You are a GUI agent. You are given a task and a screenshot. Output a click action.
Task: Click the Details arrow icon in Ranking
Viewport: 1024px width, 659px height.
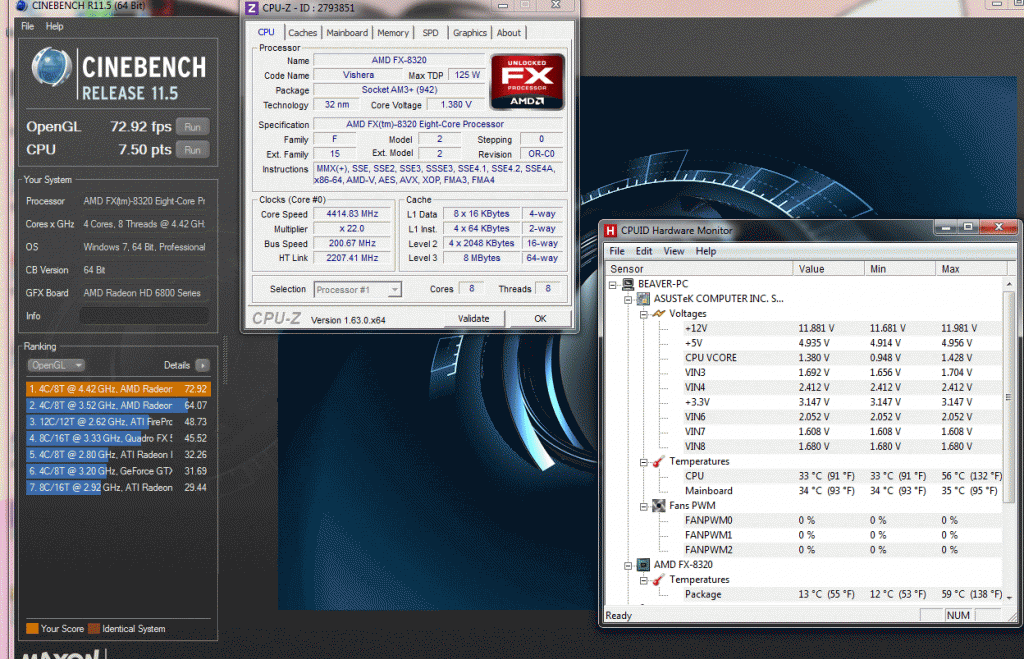click(202, 365)
